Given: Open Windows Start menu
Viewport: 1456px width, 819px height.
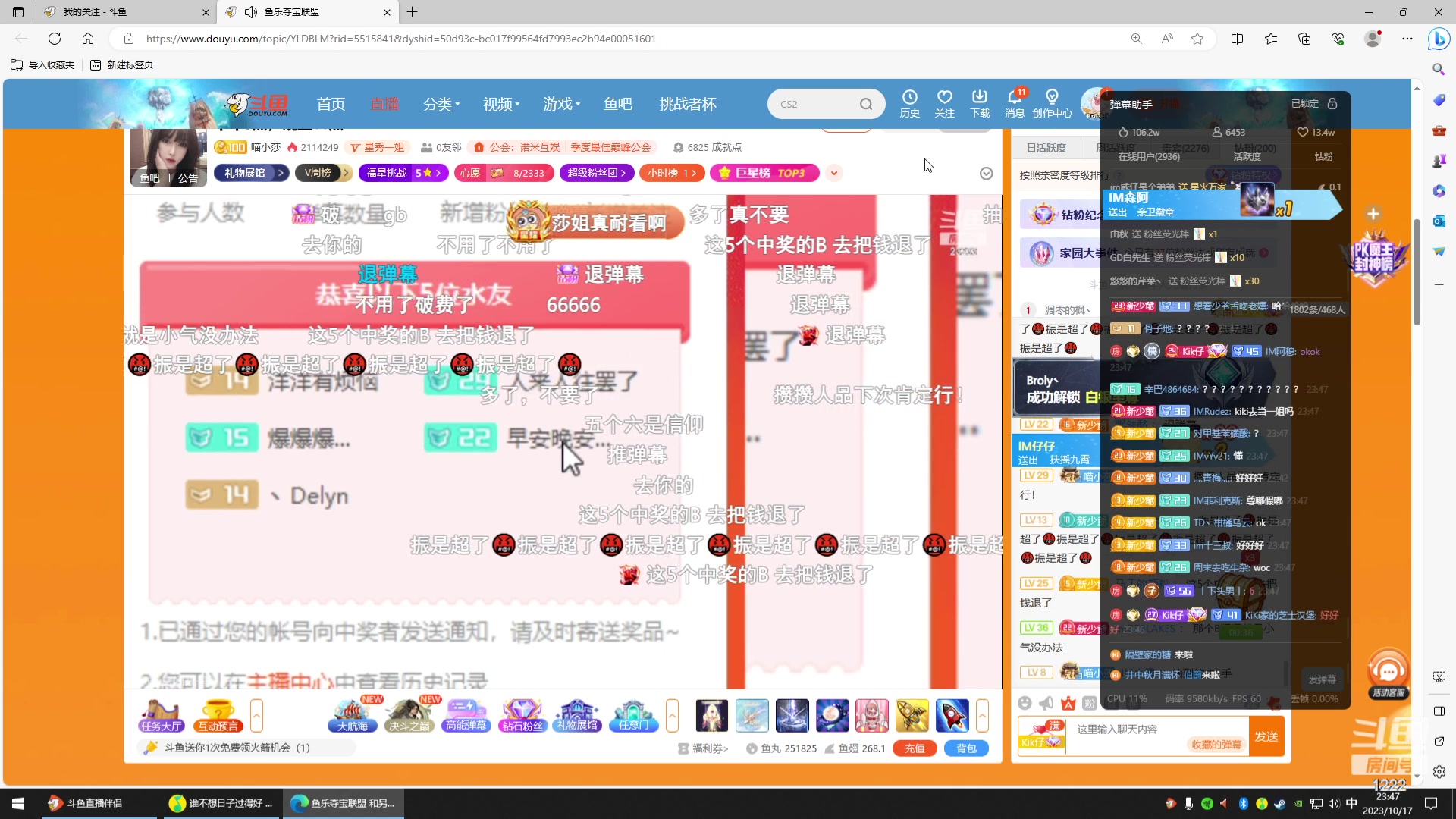Looking at the screenshot, I should pos(18,803).
